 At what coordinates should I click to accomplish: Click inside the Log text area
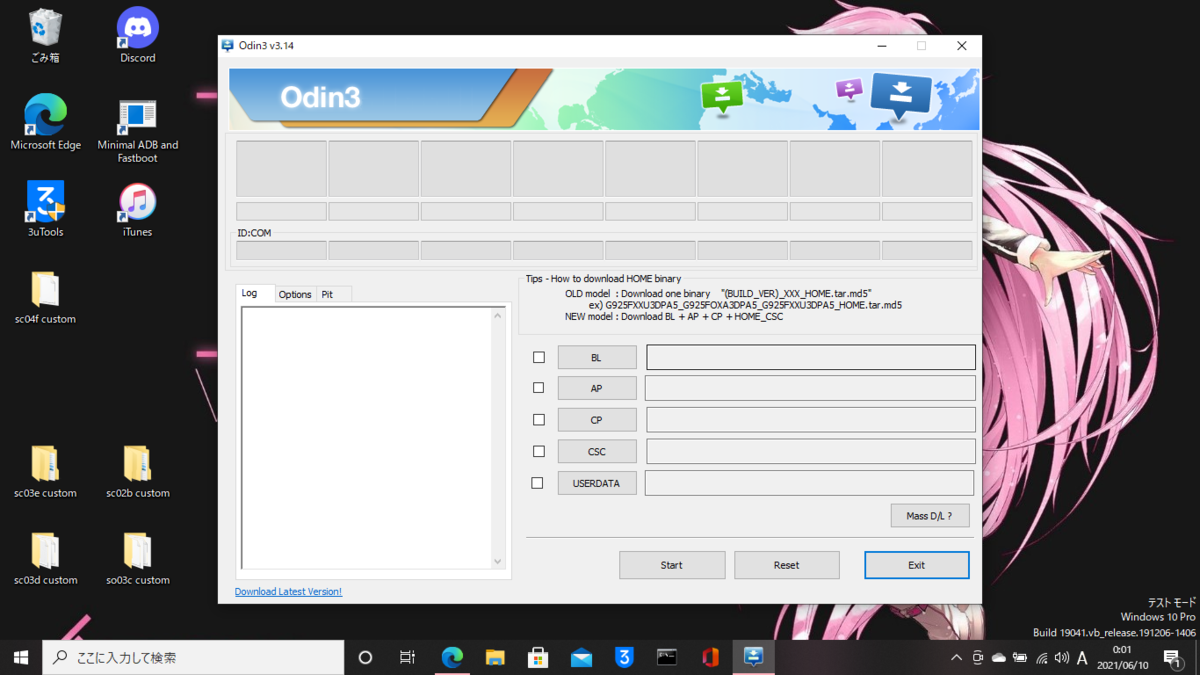tap(366, 438)
